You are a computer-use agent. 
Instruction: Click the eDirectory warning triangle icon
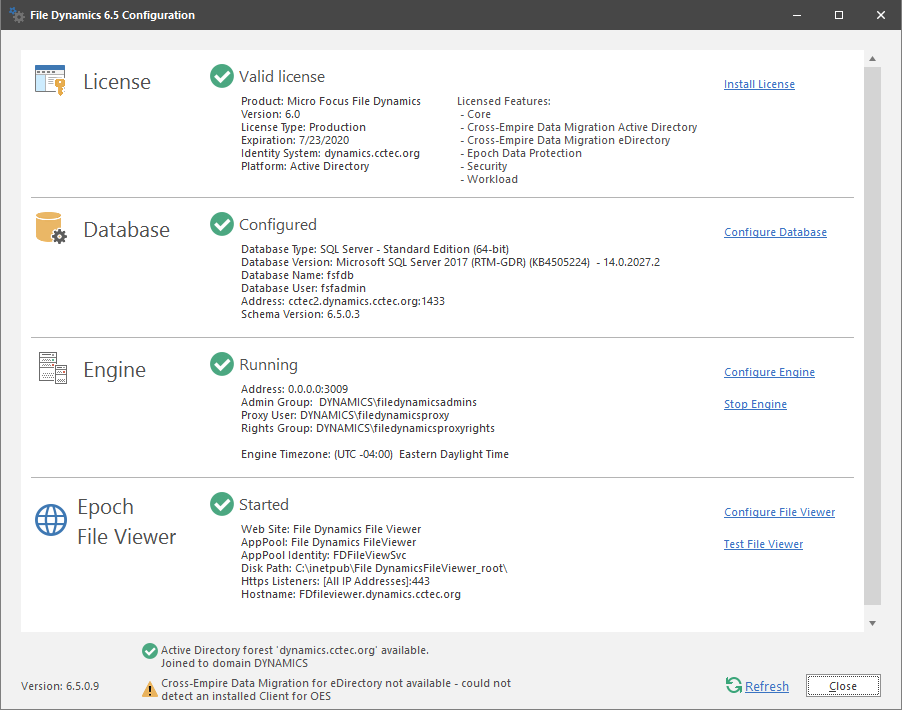coord(149,689)
